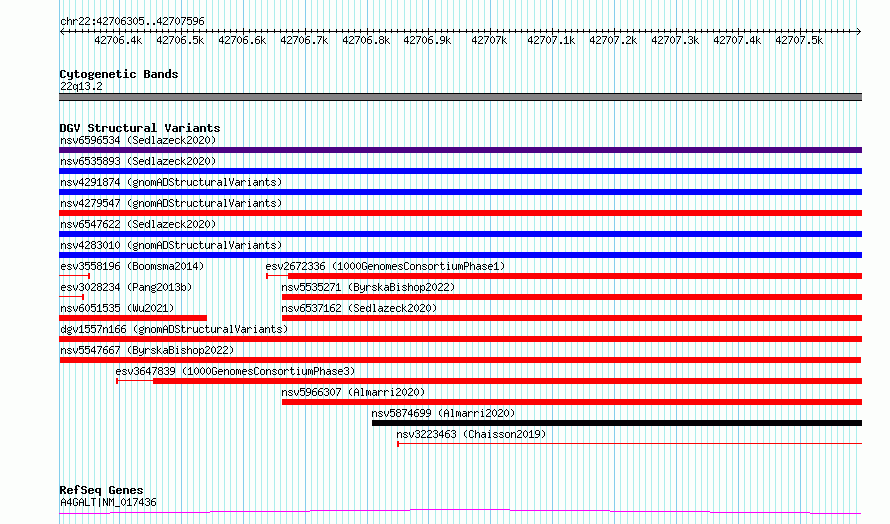890x524 pixels.
Task: Click nsv3223463 (Chaisson2019) variant label
Action: [471, 434]
